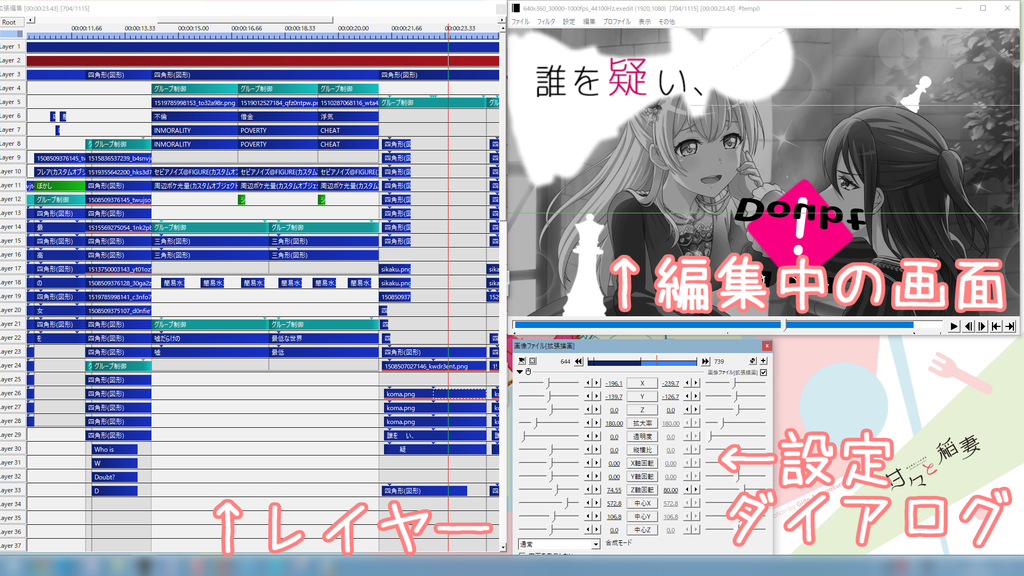The height and width of the screenshot is (576, 1024).
Task: Toggle Layer 17 visibility in timeline
Action: 12,268
